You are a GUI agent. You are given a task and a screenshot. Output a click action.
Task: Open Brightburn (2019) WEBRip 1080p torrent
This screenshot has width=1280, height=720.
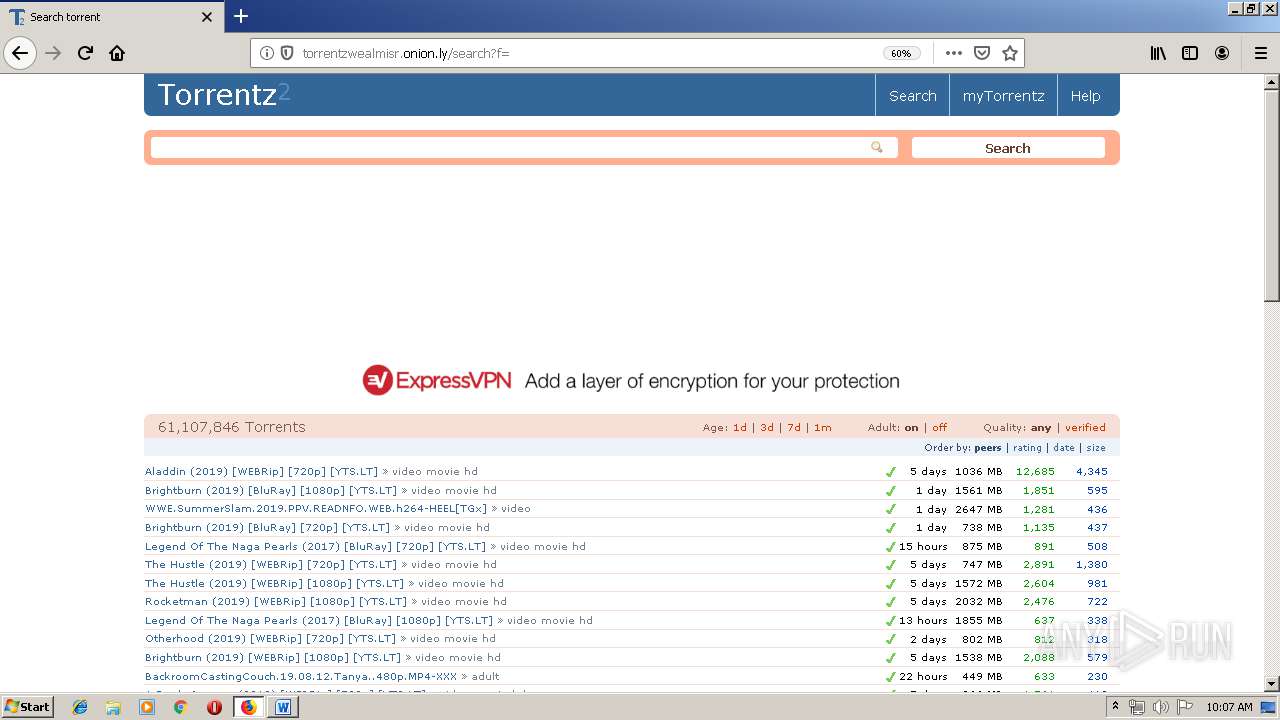pos(273,657)
